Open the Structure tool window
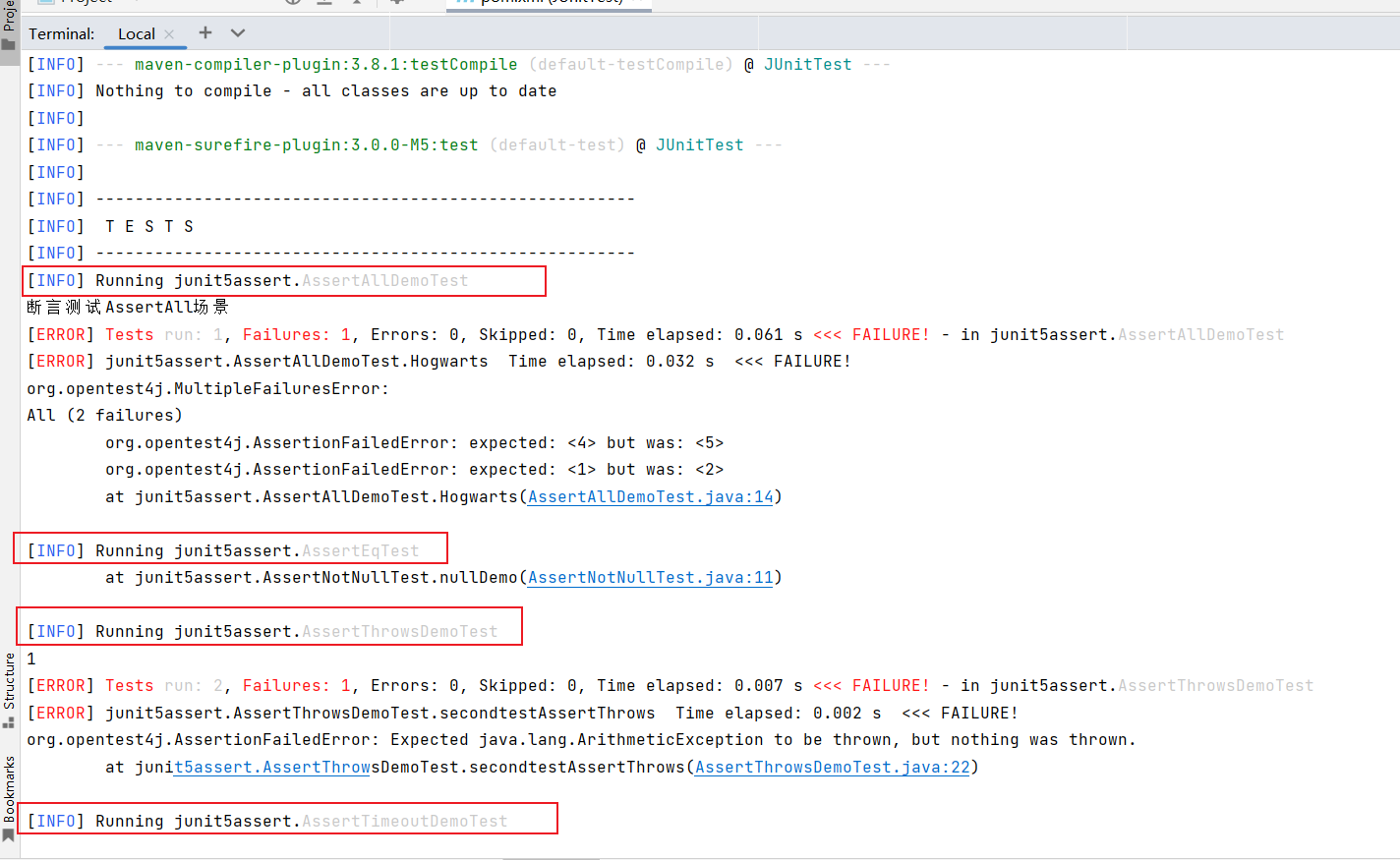1400x860 pixels. [9, 688]
